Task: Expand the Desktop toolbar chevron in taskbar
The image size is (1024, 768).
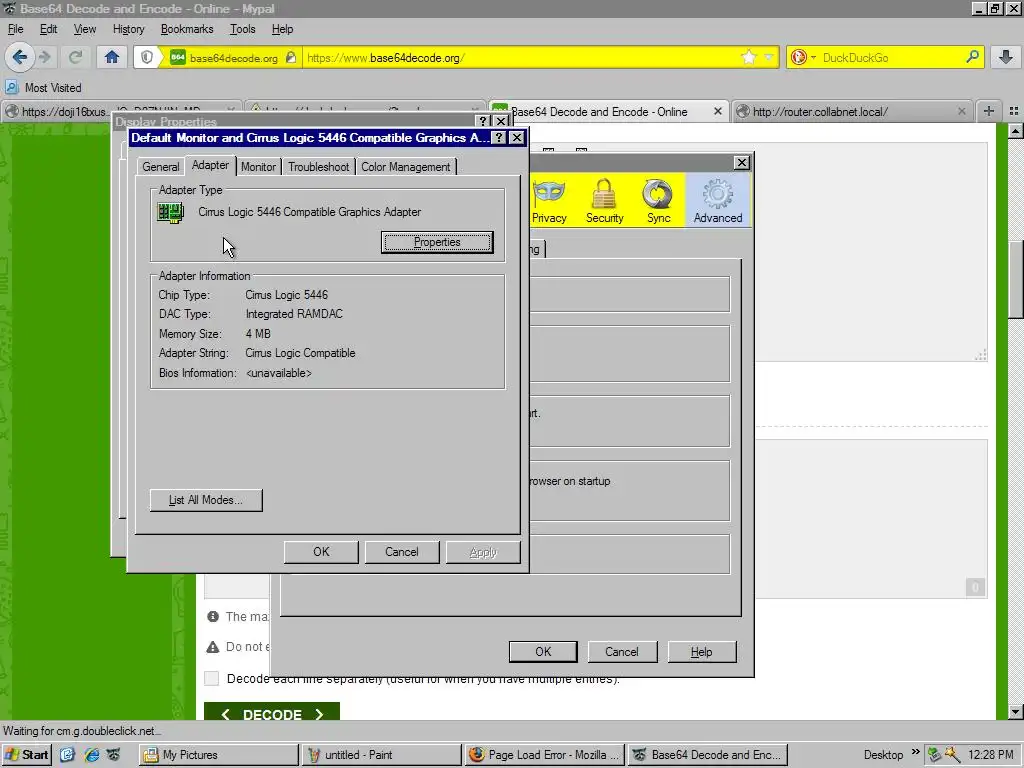Action: point(916,752)
